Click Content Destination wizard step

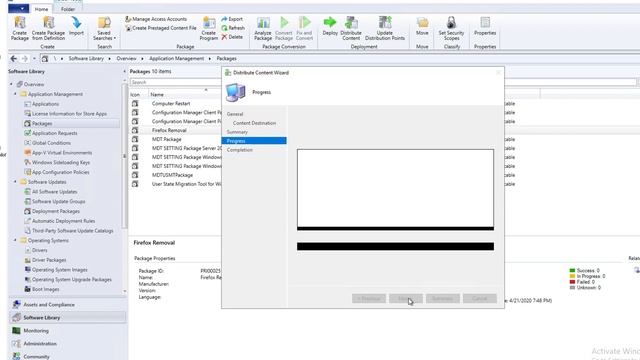click(254, 123)
